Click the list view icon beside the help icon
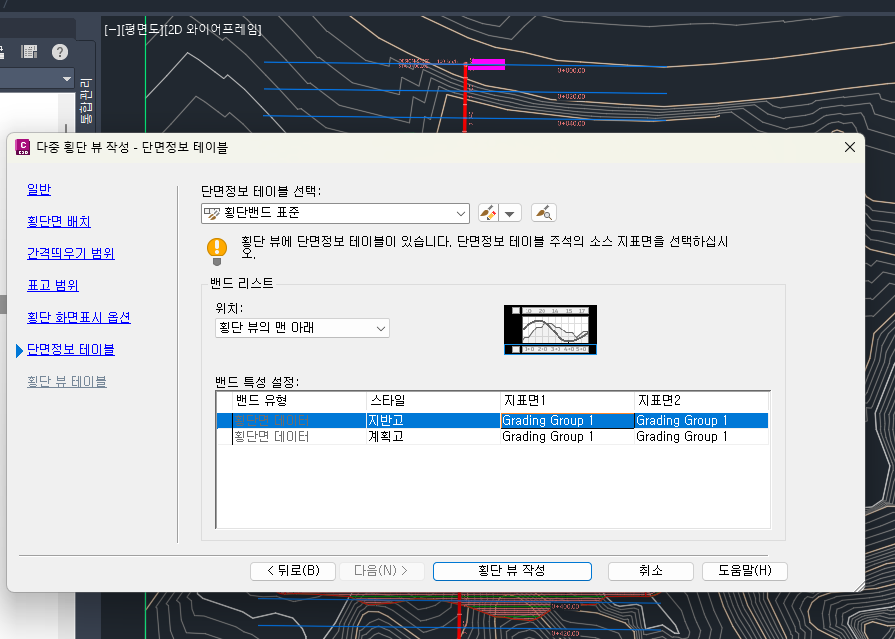 [30, 52]
